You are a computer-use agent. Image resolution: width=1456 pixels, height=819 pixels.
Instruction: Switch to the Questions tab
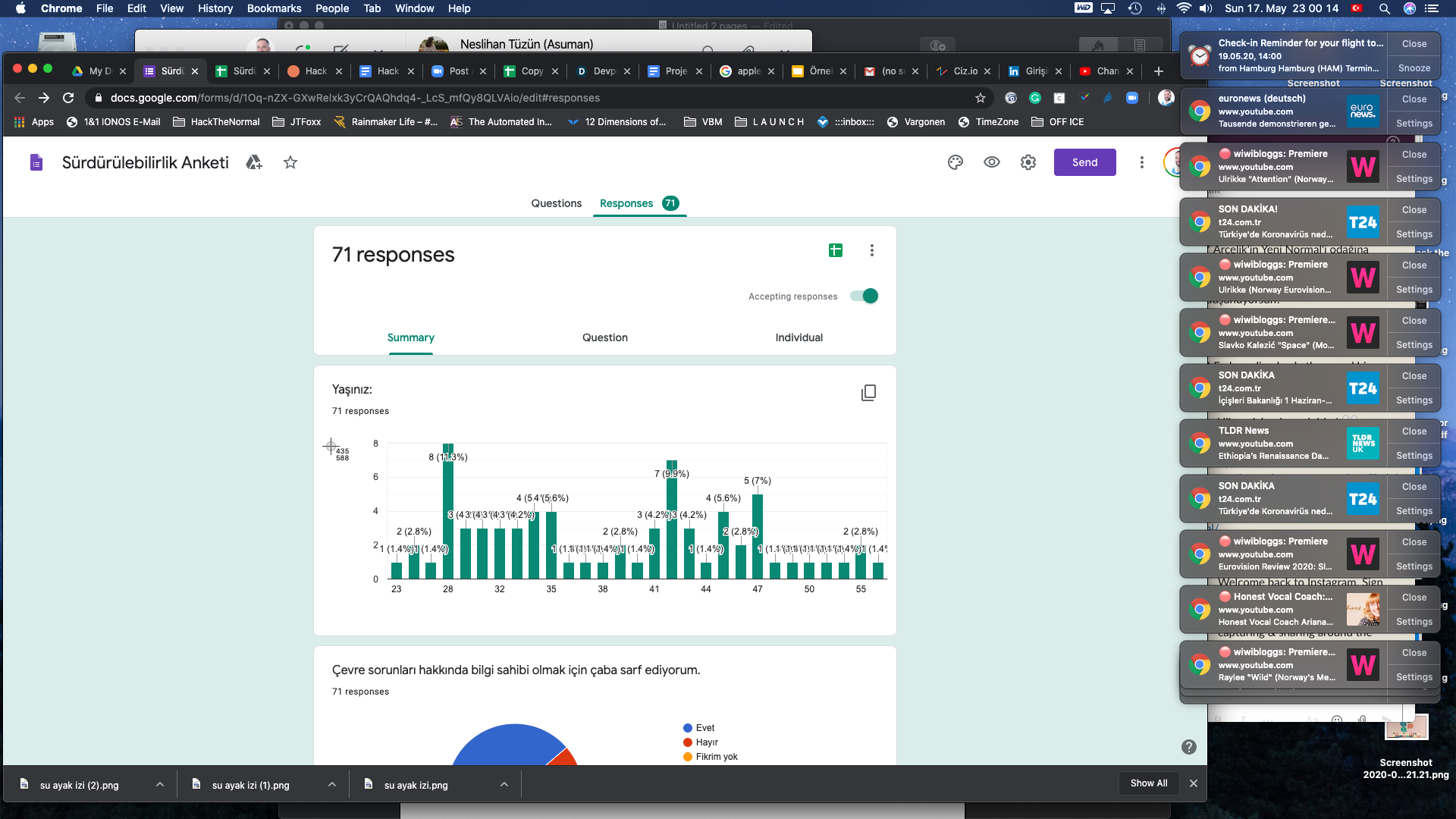[556, 203]
